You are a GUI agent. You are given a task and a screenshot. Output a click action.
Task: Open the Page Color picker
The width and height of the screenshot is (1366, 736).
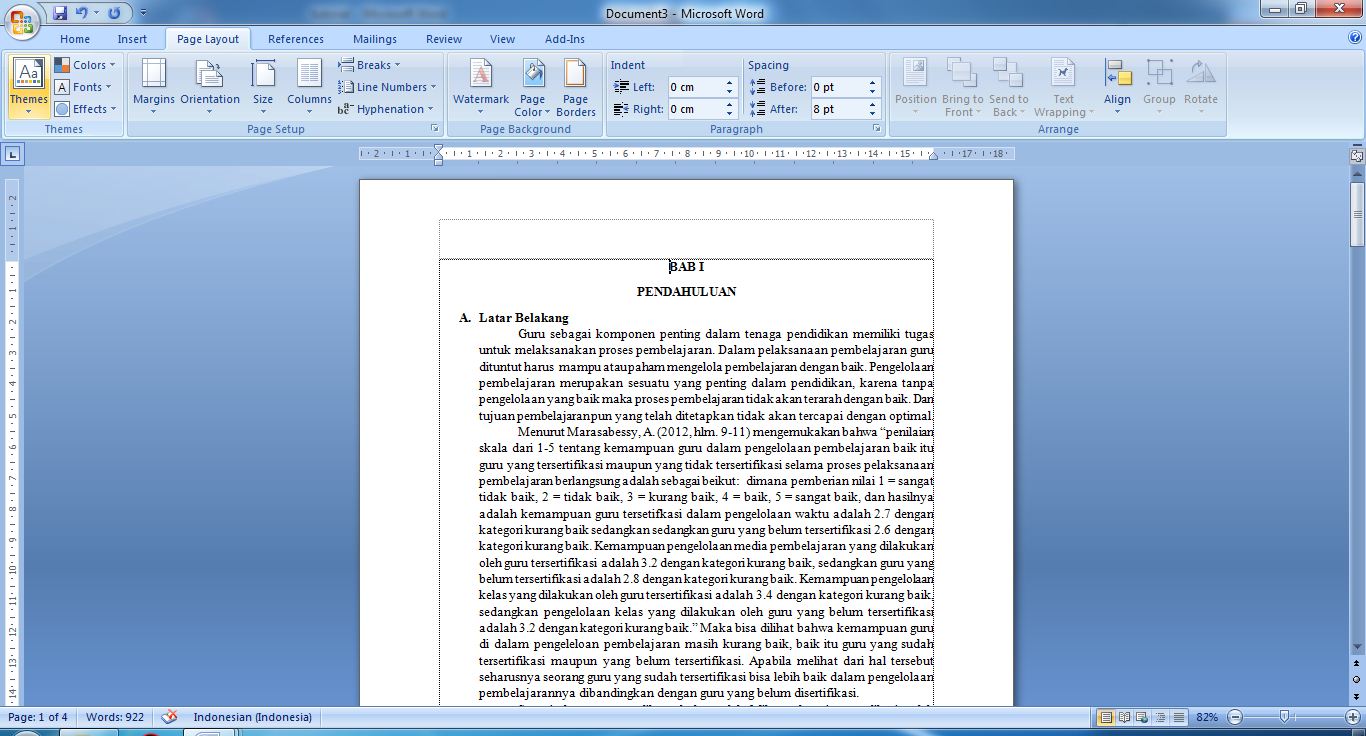[533, 86]
